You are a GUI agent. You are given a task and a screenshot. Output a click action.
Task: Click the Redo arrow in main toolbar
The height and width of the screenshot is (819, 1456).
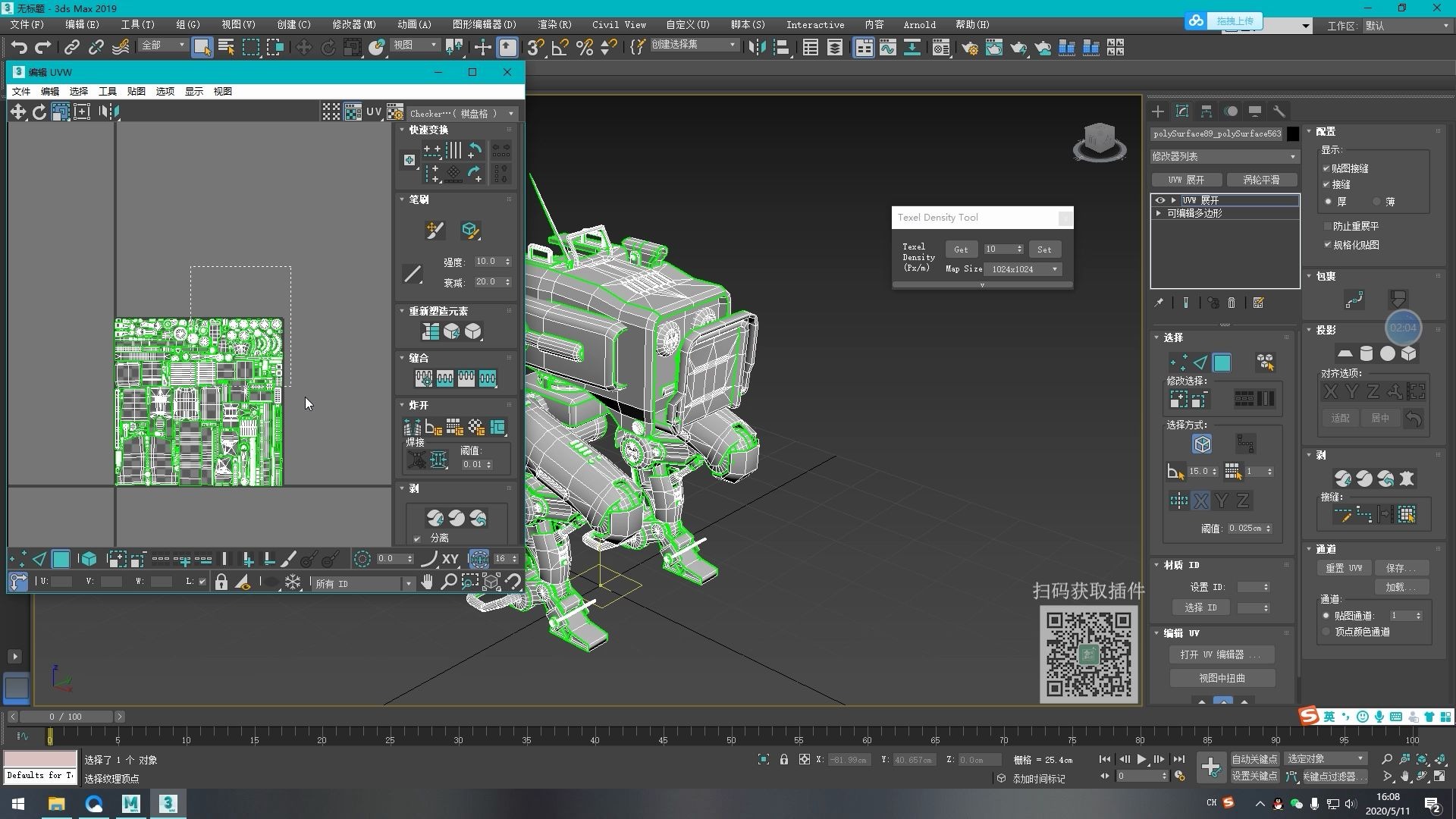click(x=43, y=48)
